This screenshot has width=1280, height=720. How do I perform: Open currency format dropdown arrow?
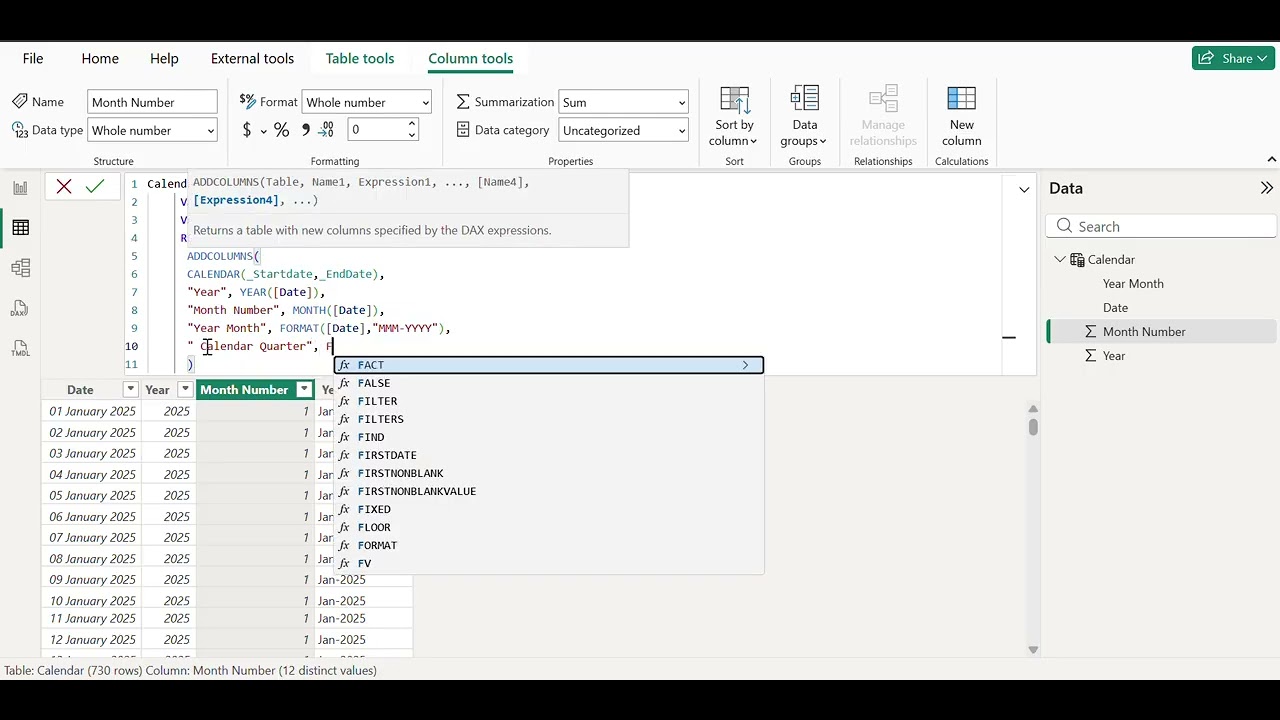click(264, 131)
